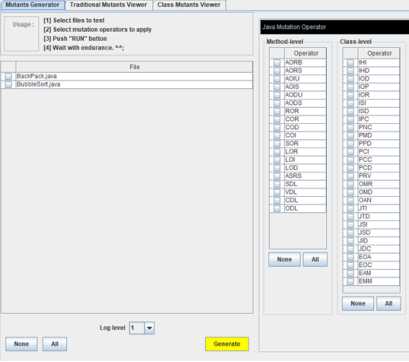Image resolution: width=409 pixels, height=362 pixels.
Task: Tick the IHI class-level operator checkbox
Action: [350, 63]
